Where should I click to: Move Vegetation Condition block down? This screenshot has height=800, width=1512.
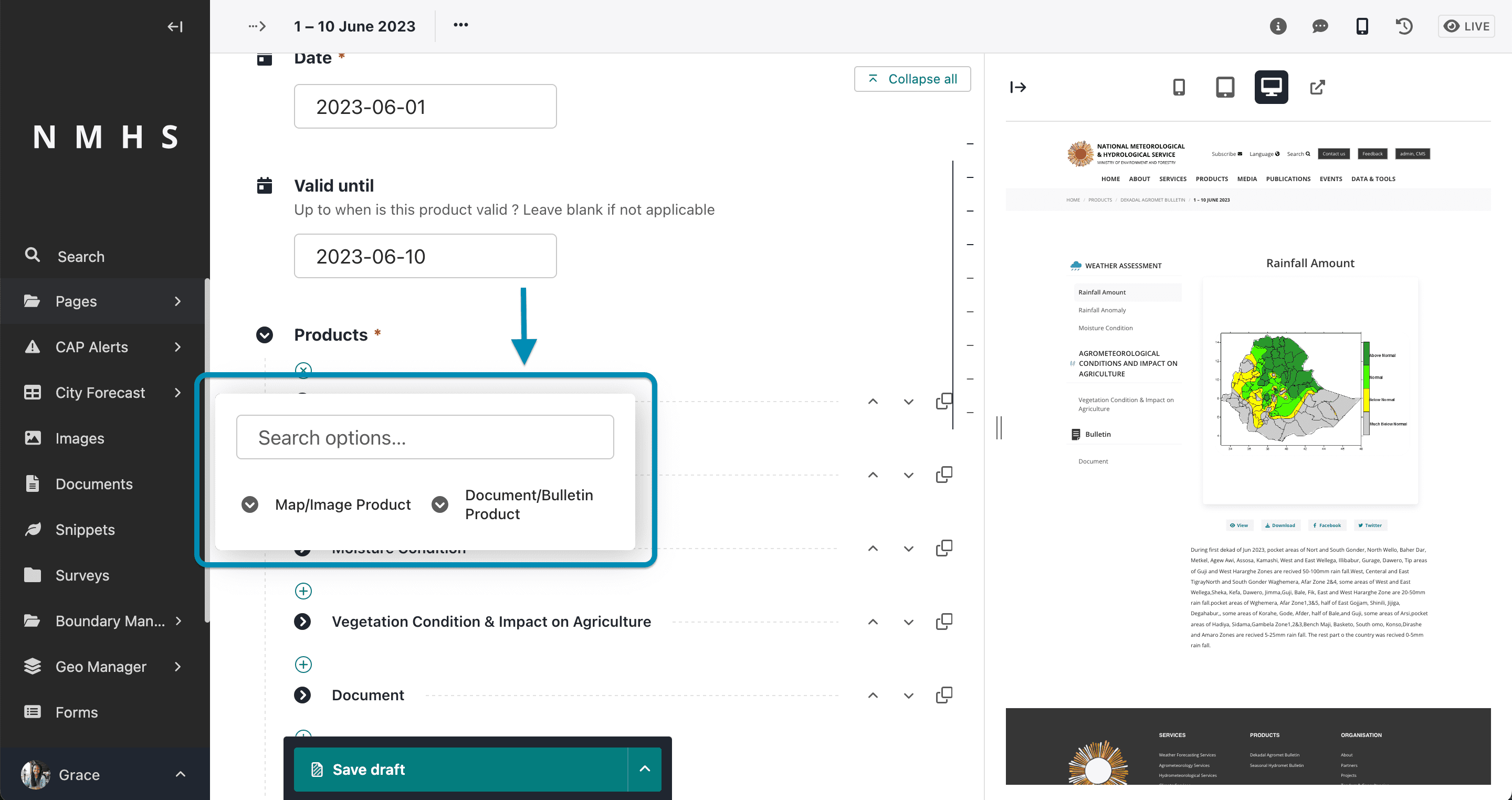pos(909,622)
